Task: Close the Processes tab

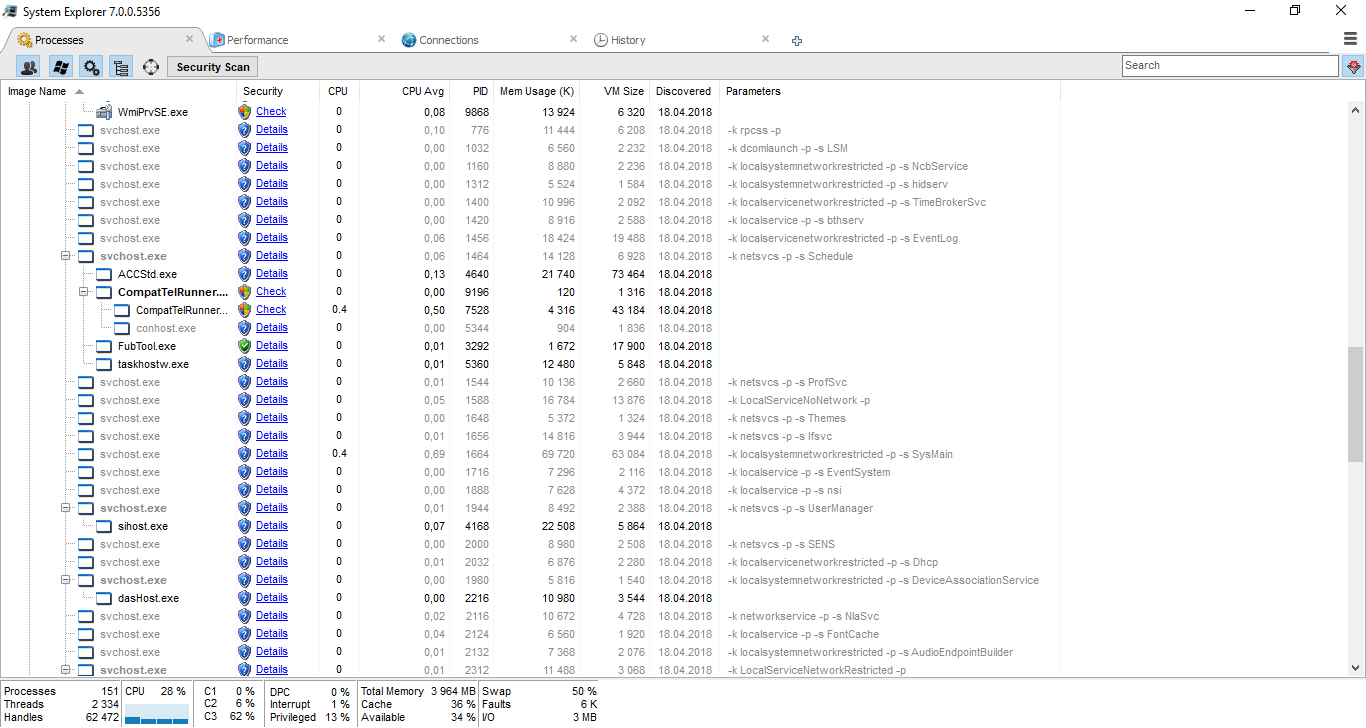Action: 189,39
